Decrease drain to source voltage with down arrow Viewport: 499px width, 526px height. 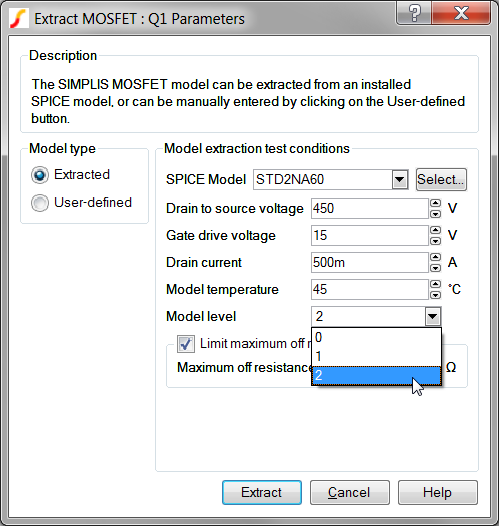435,214
